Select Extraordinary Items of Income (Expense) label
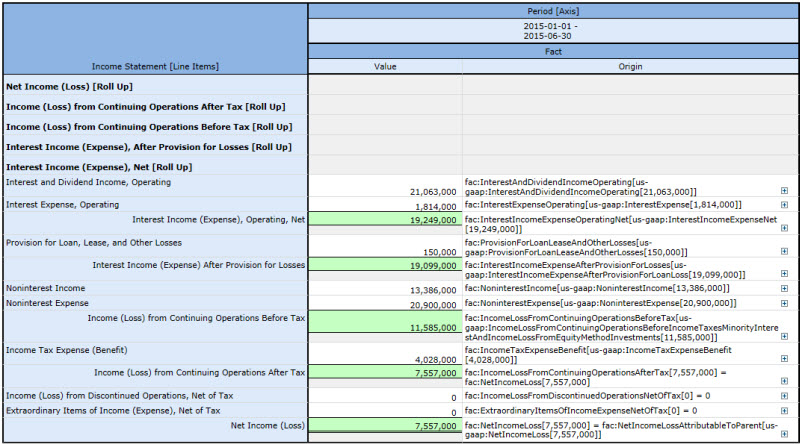Screen dimensions: 800x444 pos(113,410)
